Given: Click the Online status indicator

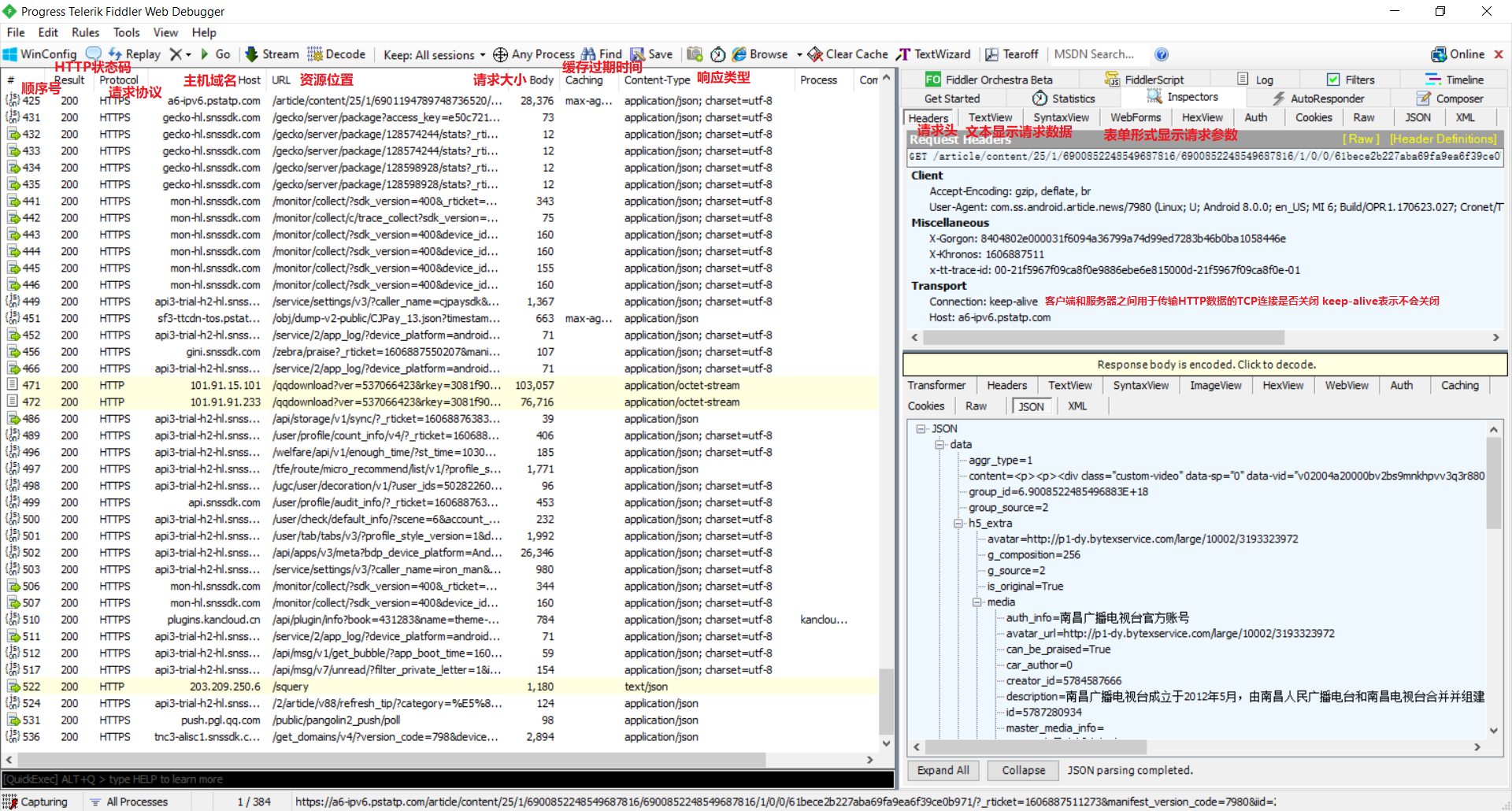Looking at the screenshot, I should pyautogui.click(x=1458, y=54).
